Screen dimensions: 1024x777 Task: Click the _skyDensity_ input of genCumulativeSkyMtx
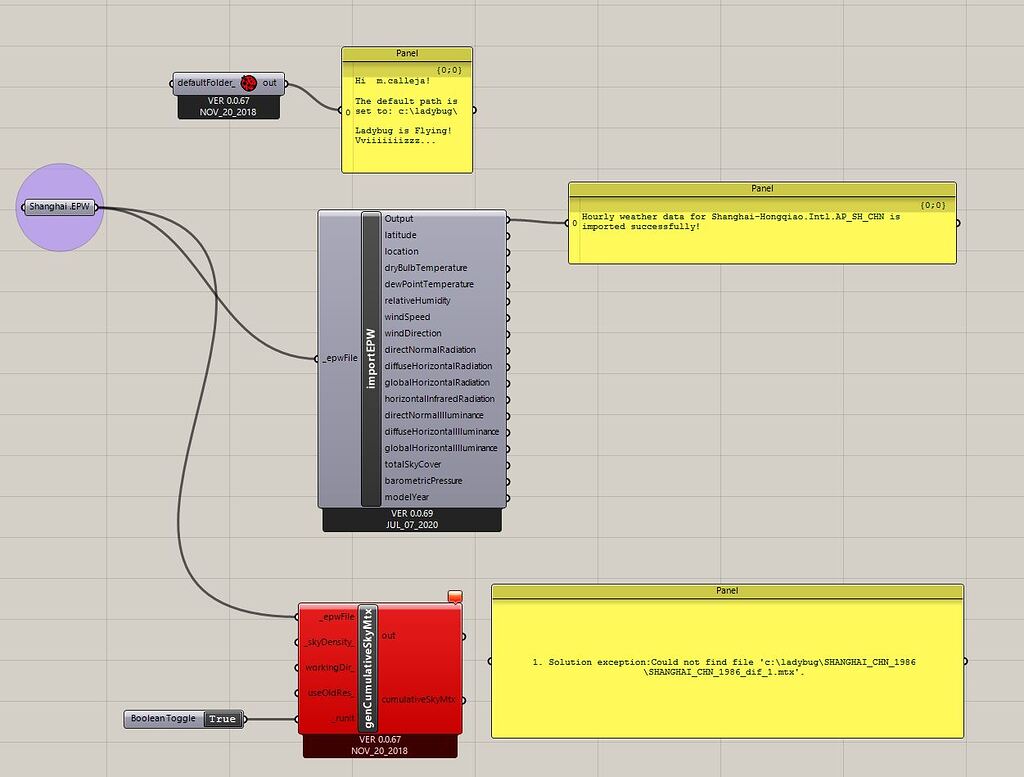330,641
